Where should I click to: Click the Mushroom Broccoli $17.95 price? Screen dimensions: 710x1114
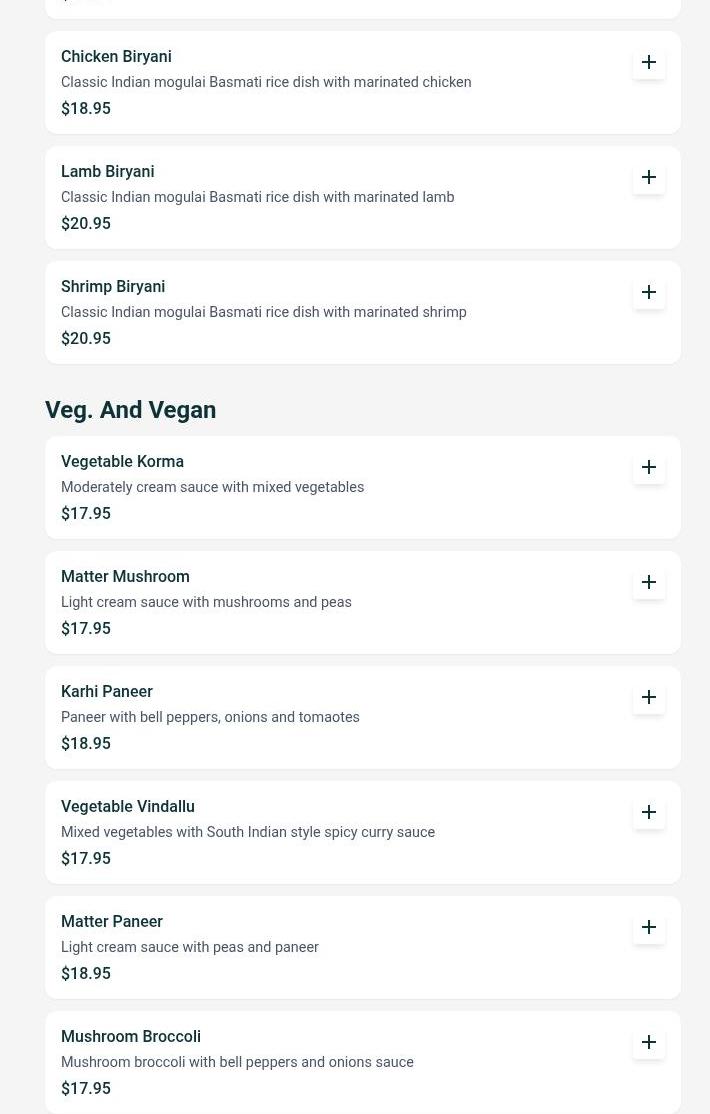[86, 1088]
